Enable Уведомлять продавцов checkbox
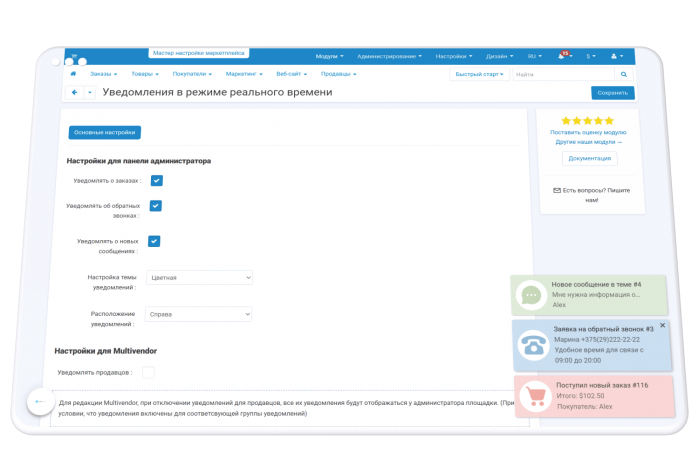Viewport: 700px width, 466px height. coord(148,372)
